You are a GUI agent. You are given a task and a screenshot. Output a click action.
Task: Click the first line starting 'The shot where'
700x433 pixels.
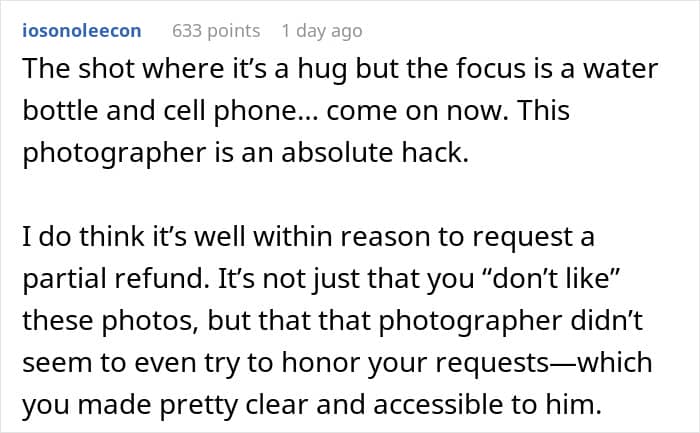click(340, 69)
